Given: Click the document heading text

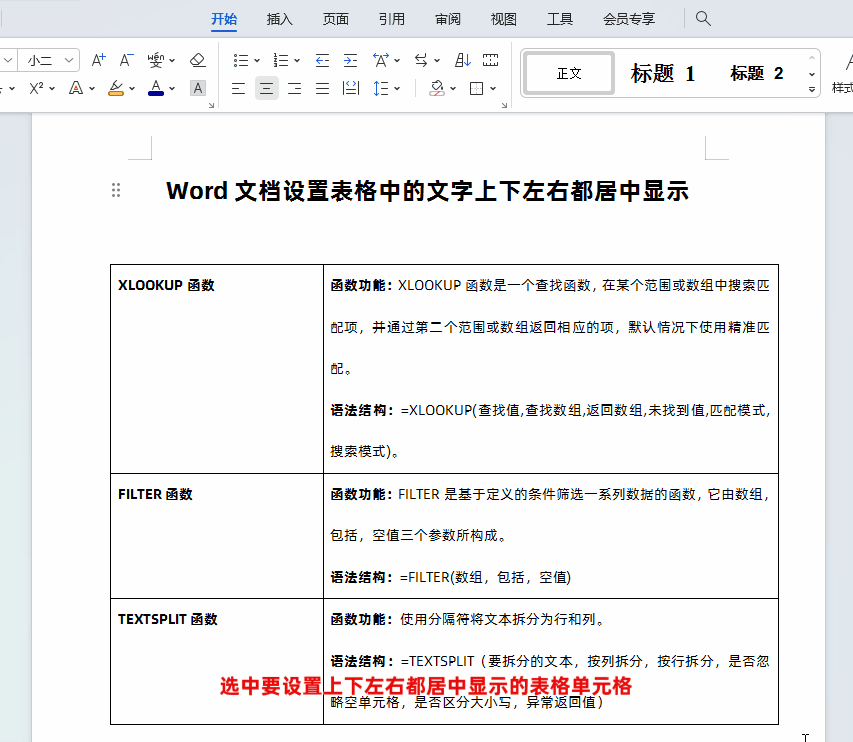Looking at the screenshot, I should pos(427,191).
